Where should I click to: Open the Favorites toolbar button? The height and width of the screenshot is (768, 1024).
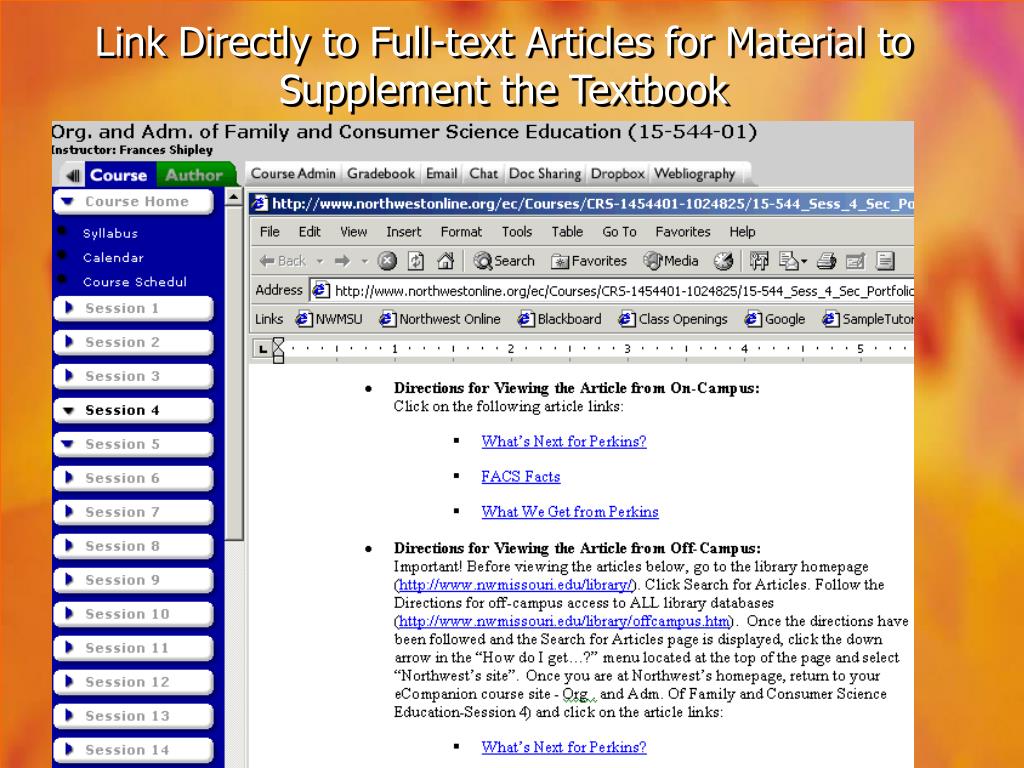pos(588,261)
